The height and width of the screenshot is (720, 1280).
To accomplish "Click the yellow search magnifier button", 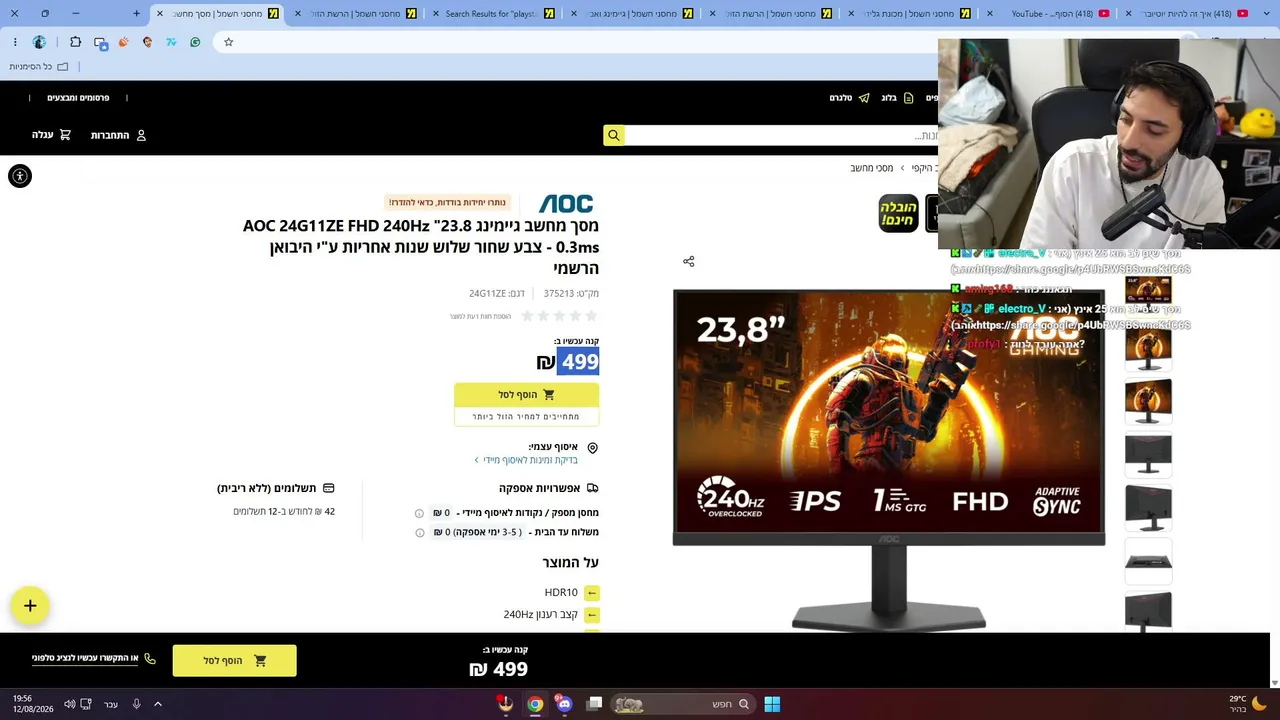I will tap(614, 135).
